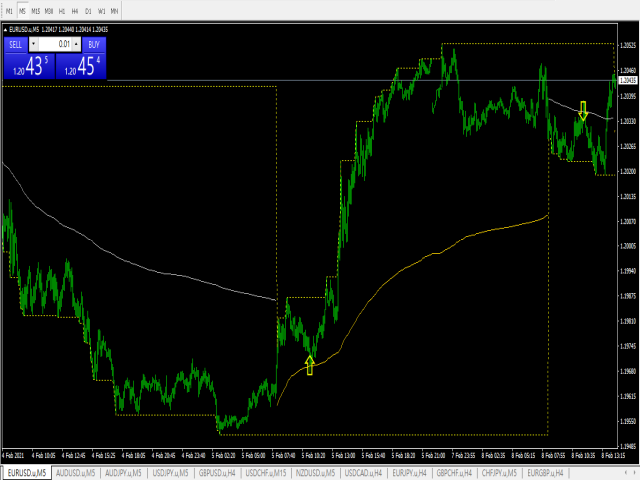Open the EURGBP.u,H4 chart tab
This screenshot has width=640, height=480.
tap(545, 473)
